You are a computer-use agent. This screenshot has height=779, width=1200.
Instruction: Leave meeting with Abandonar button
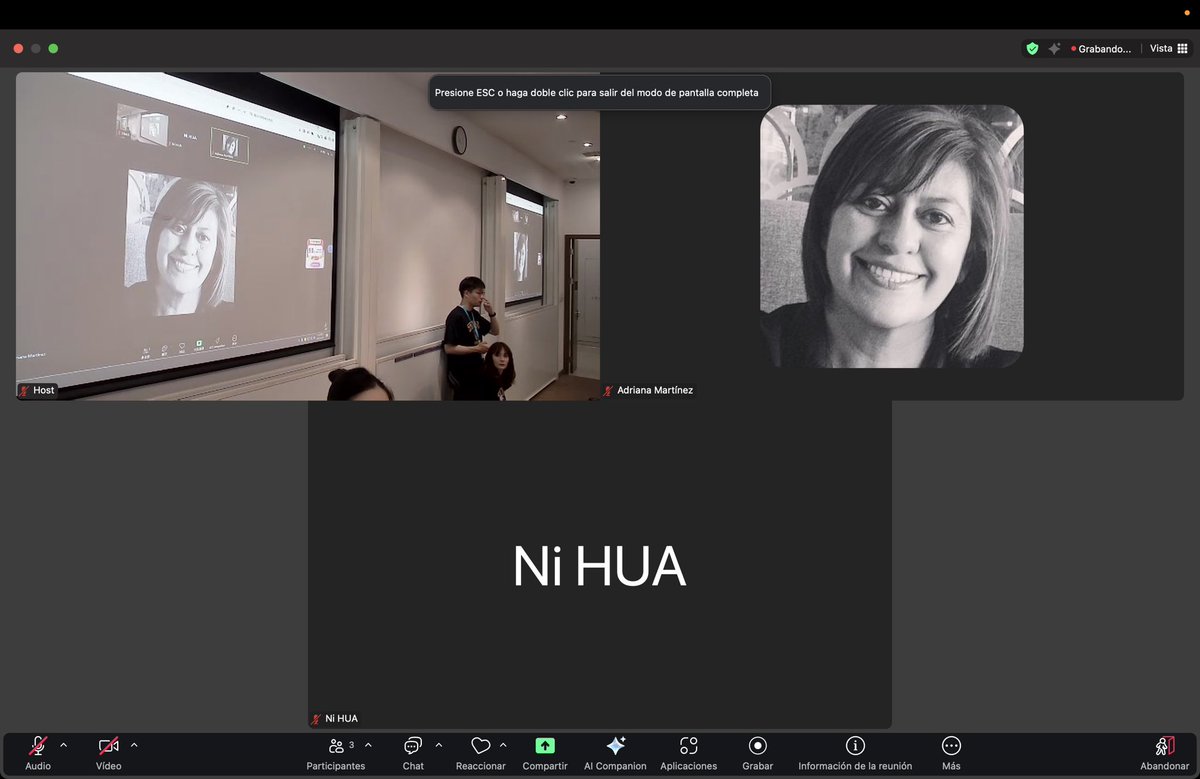1164,753
